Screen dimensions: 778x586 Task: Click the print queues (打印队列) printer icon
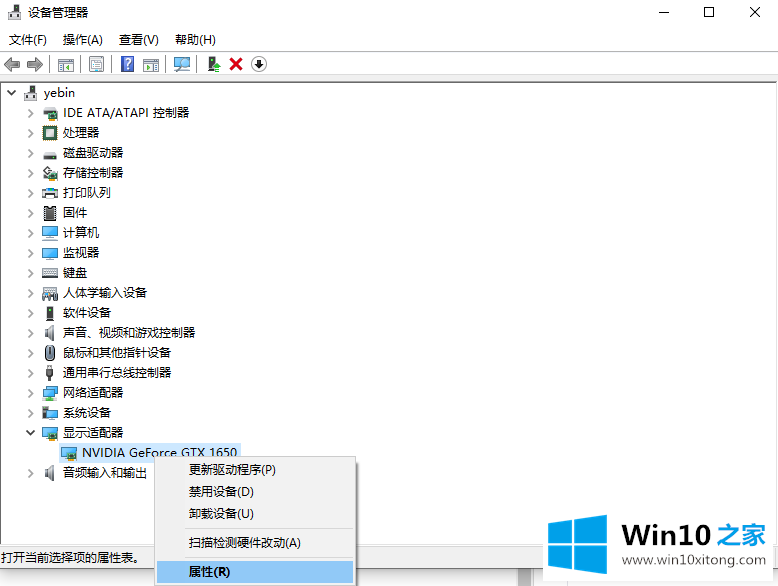point(50,193)
